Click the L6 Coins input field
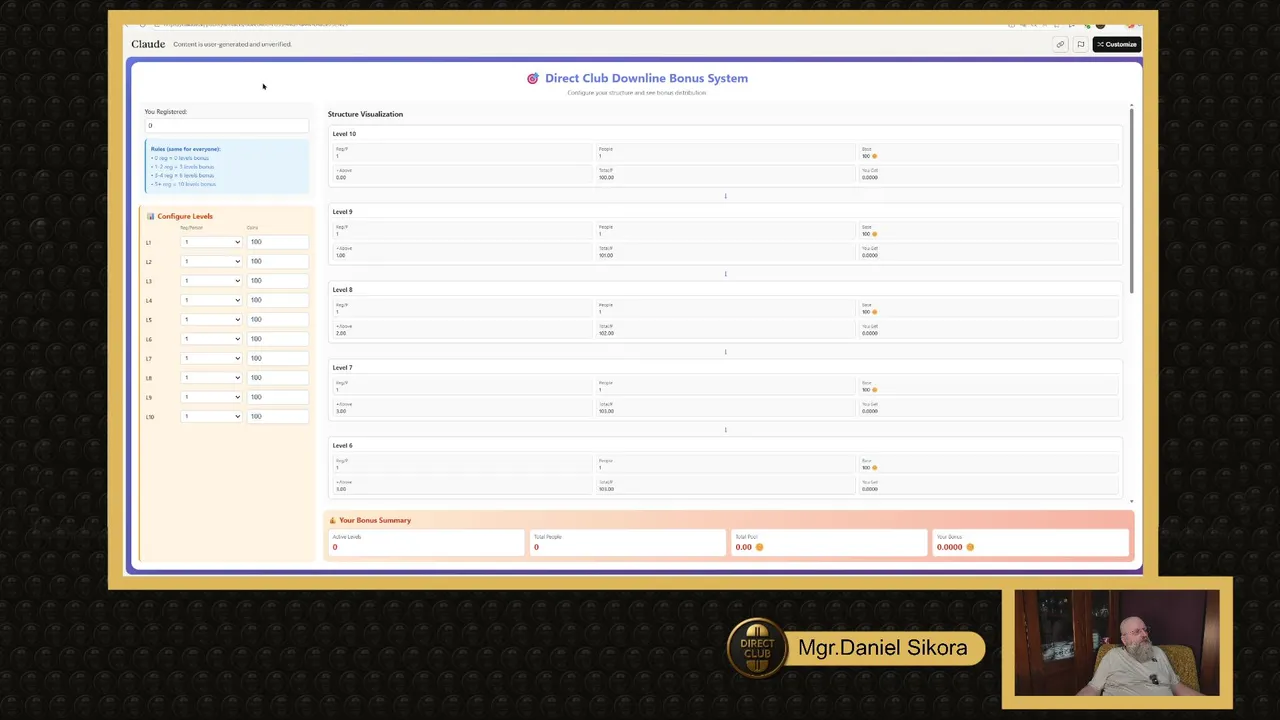Image resolution: width=1280 pixels, height=720 pixels. (x=278, y=339)
